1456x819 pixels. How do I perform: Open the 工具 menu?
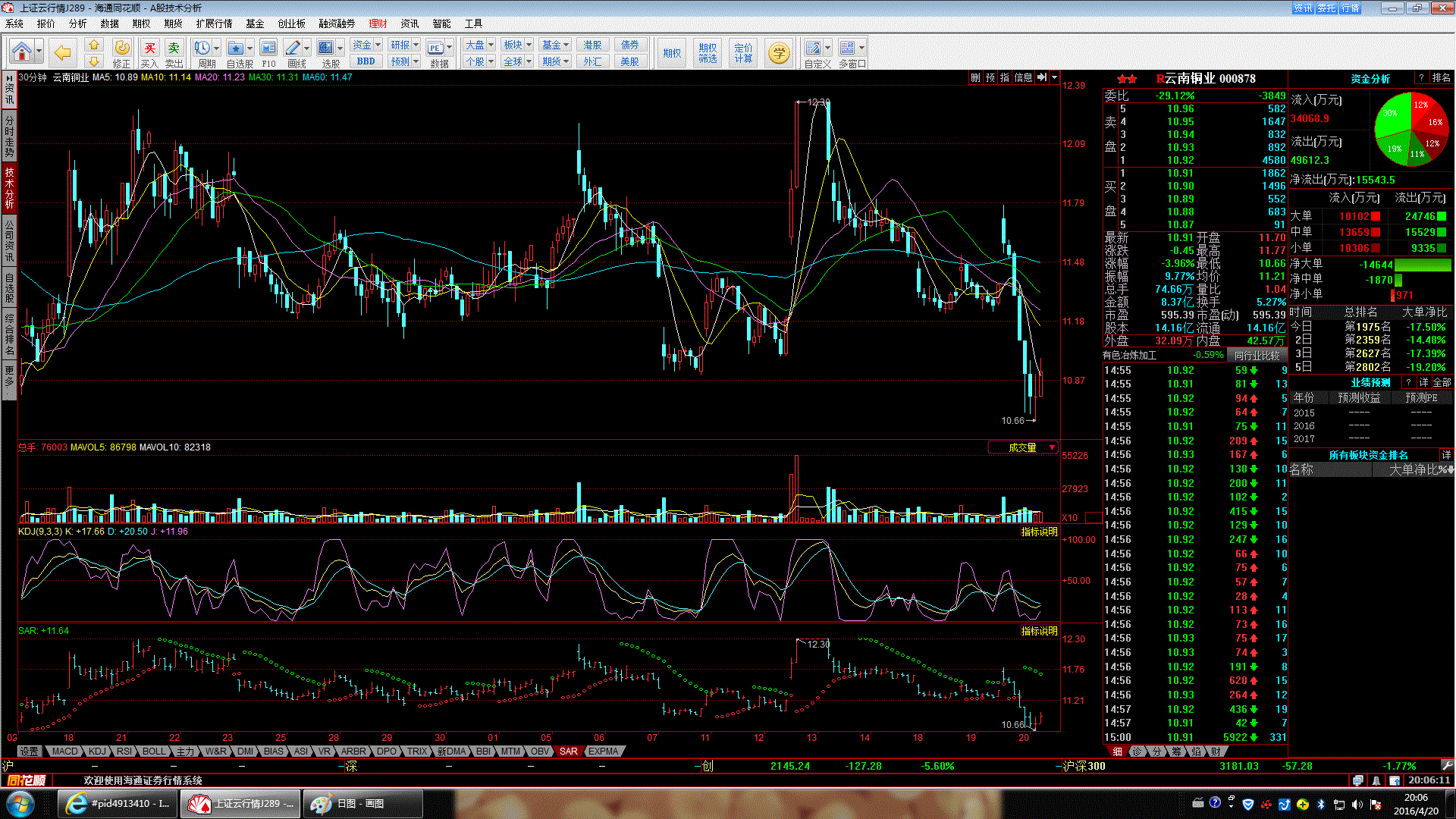[473, 24]
